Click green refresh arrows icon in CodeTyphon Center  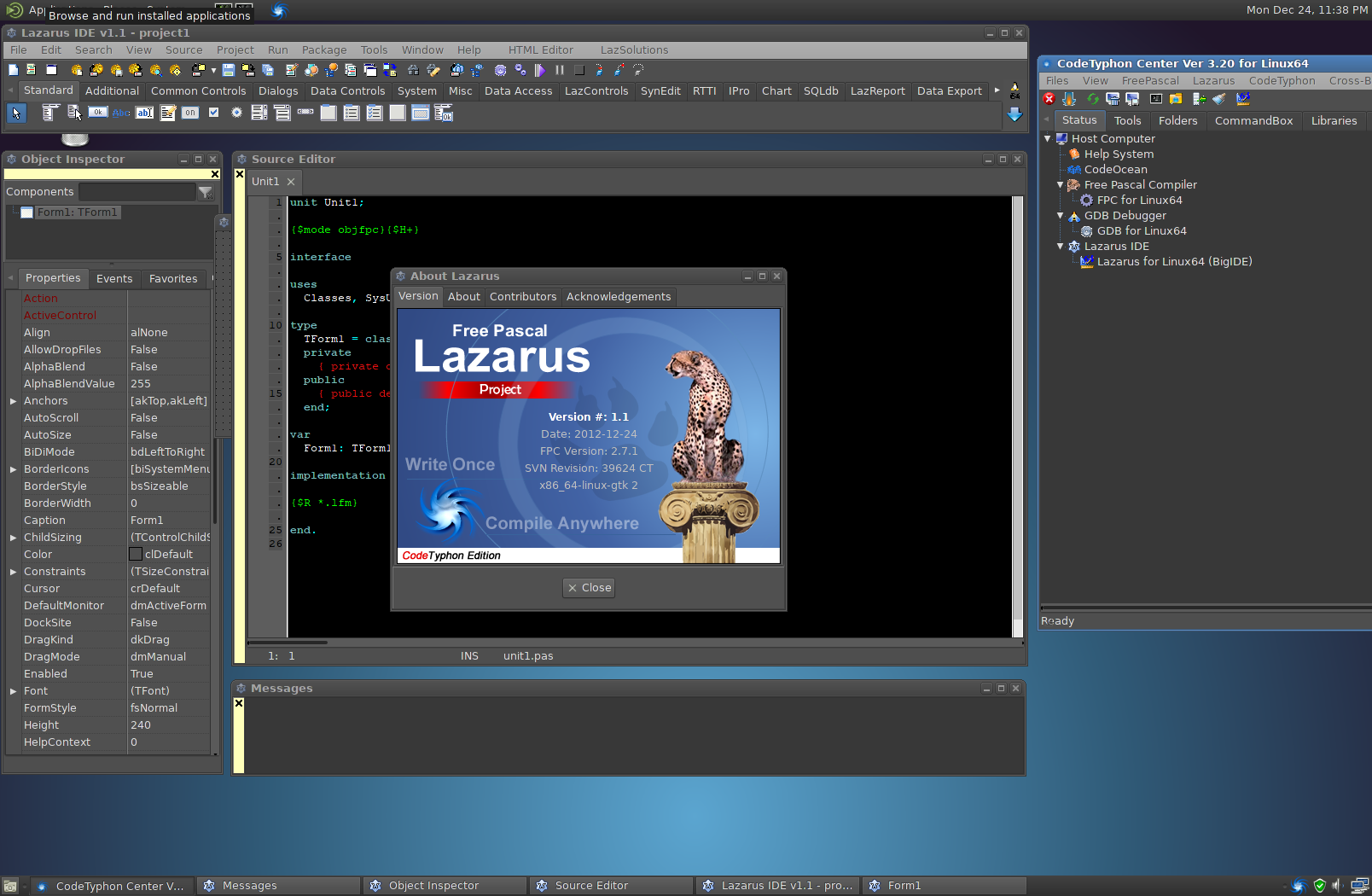point(1092,99)
